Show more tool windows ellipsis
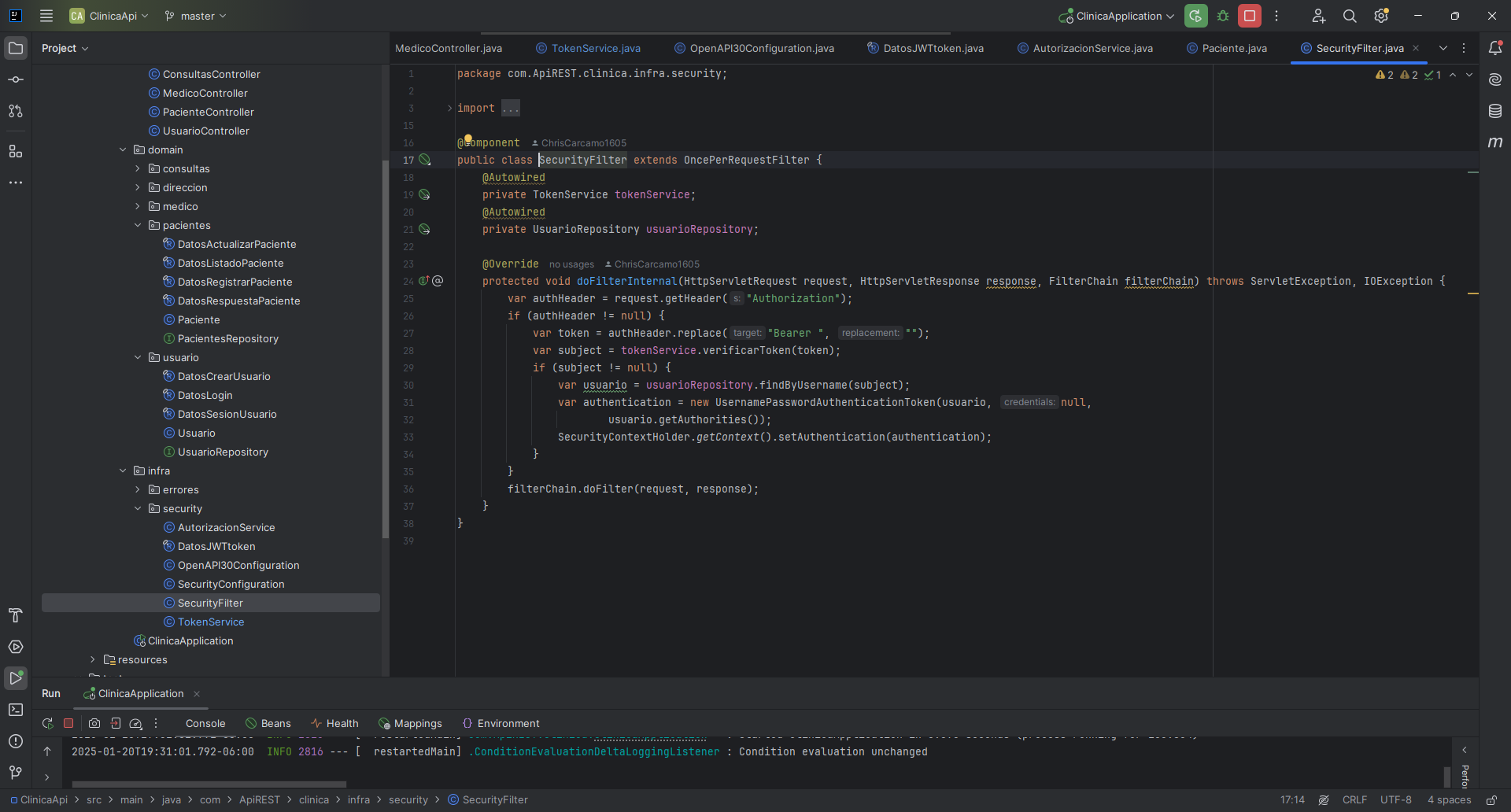Viewport: 1511px width, 812px height. [16, 183]
